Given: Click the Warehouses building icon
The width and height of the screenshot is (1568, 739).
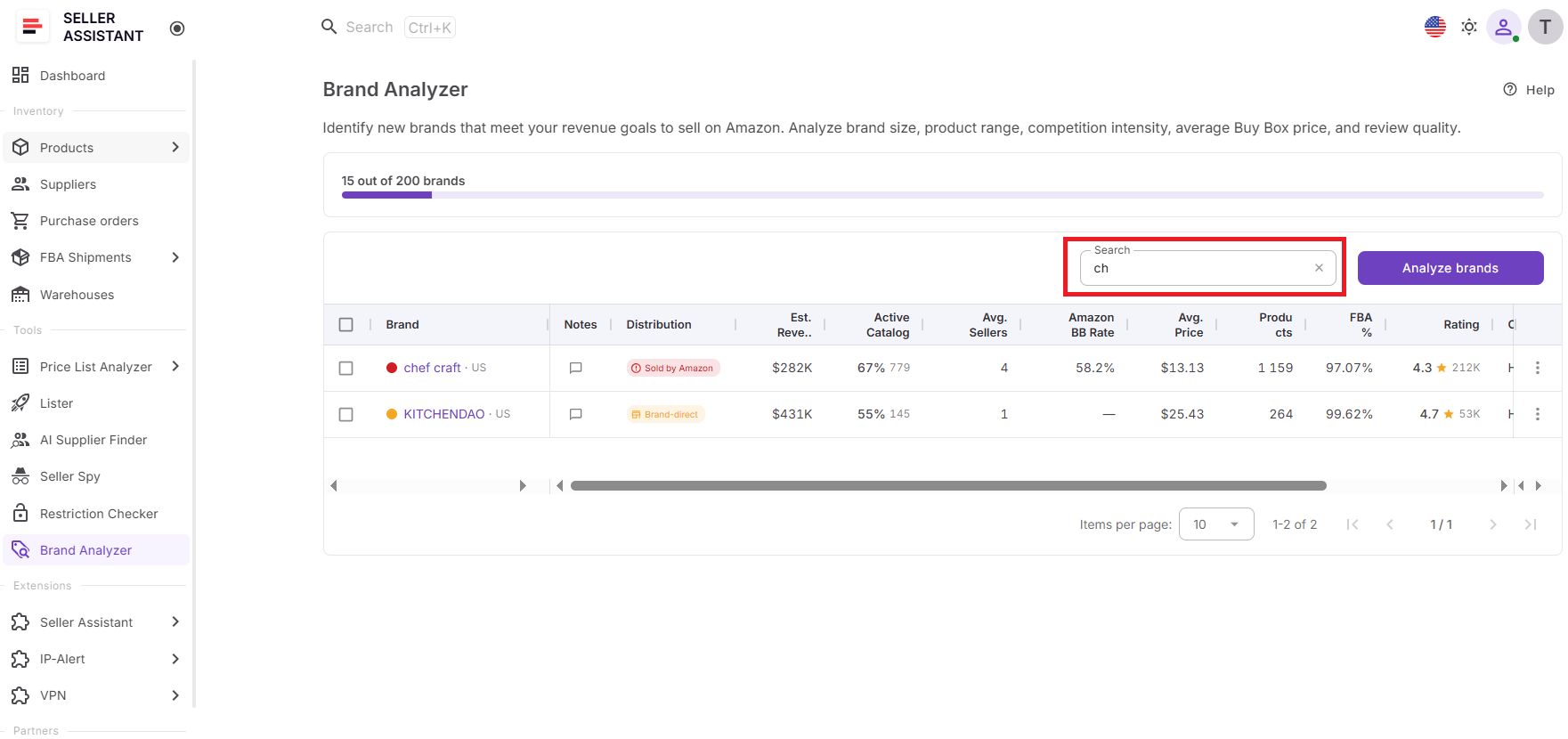Looking at the screenshot, I should click(20, 295).
